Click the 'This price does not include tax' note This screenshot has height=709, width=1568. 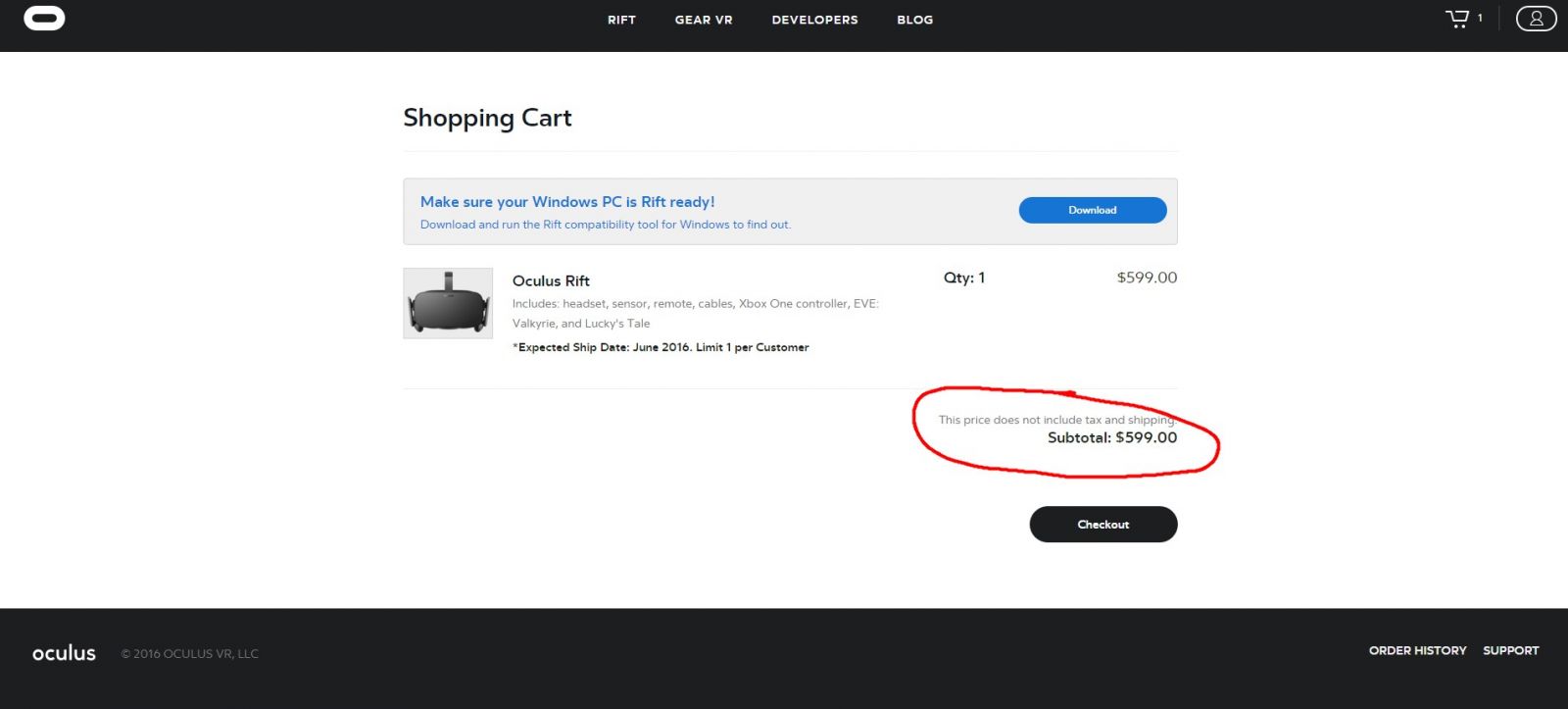pos(1057,420)
